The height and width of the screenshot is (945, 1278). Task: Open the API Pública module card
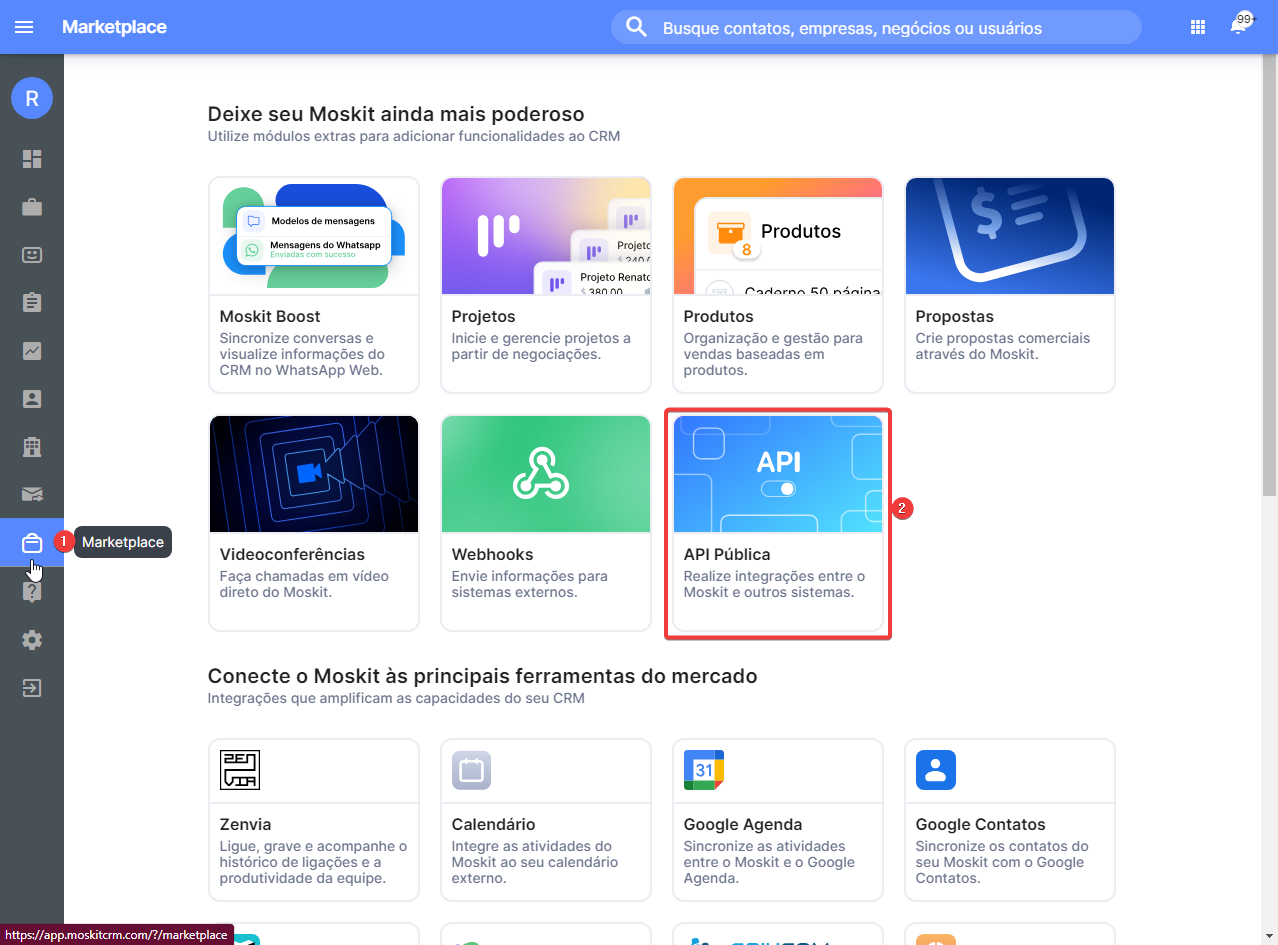point(777,523)
